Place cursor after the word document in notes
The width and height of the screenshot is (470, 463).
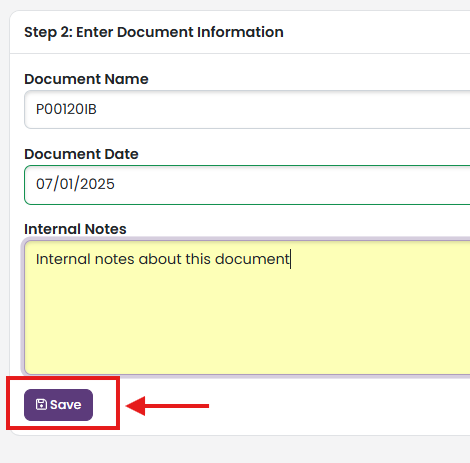pyautogui.click(x=290, y=259)
